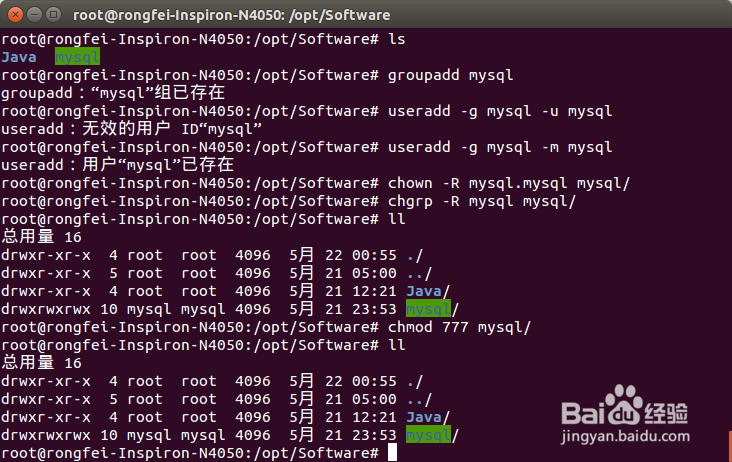Click 'drwxrwxrwx' permissions in the first listing

[x=46, y=309]
